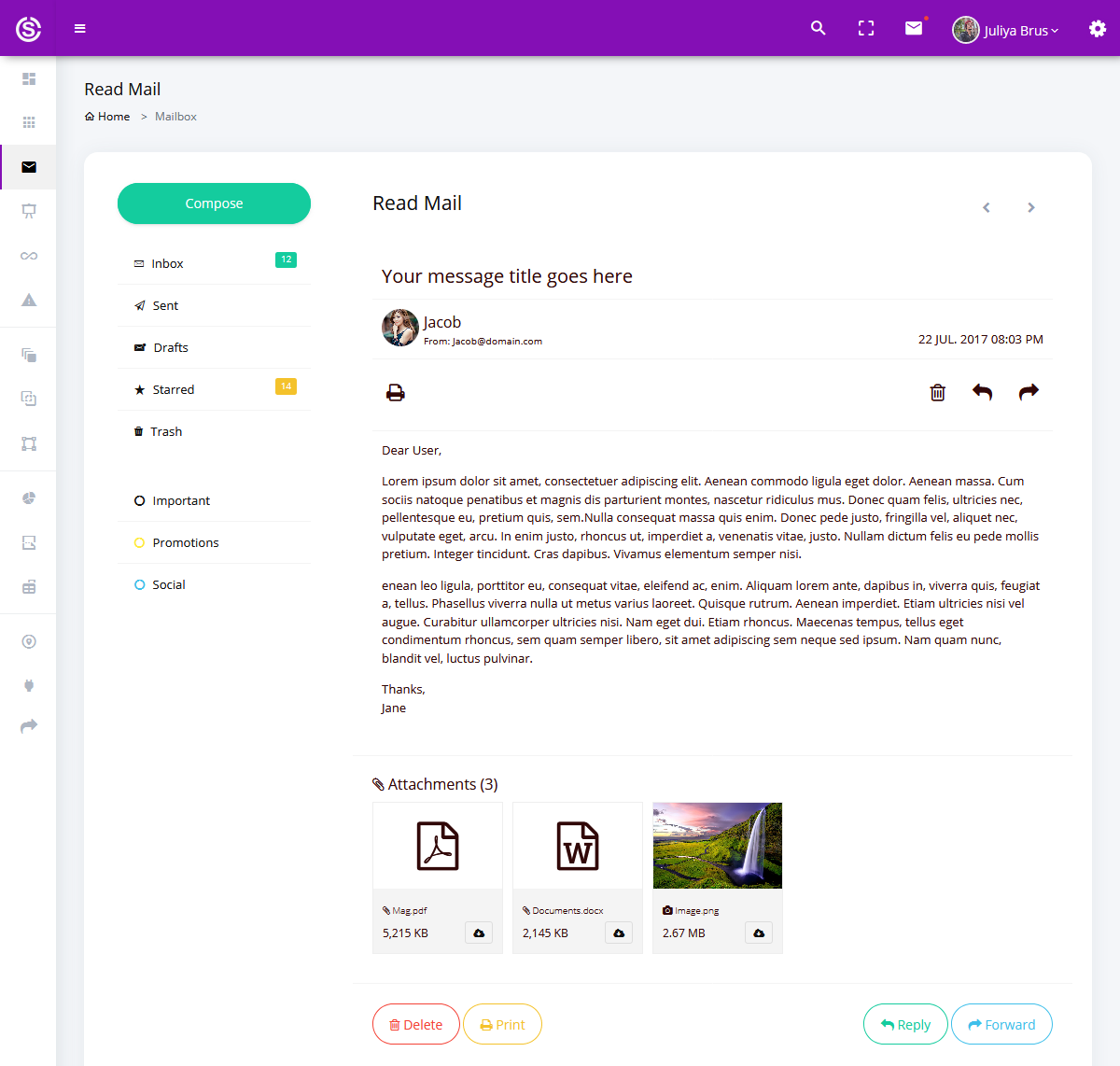Reply using the curved reply arrow icon
The width and height of the screenshot is (1120, 1066).
click(x=982, y=392)
